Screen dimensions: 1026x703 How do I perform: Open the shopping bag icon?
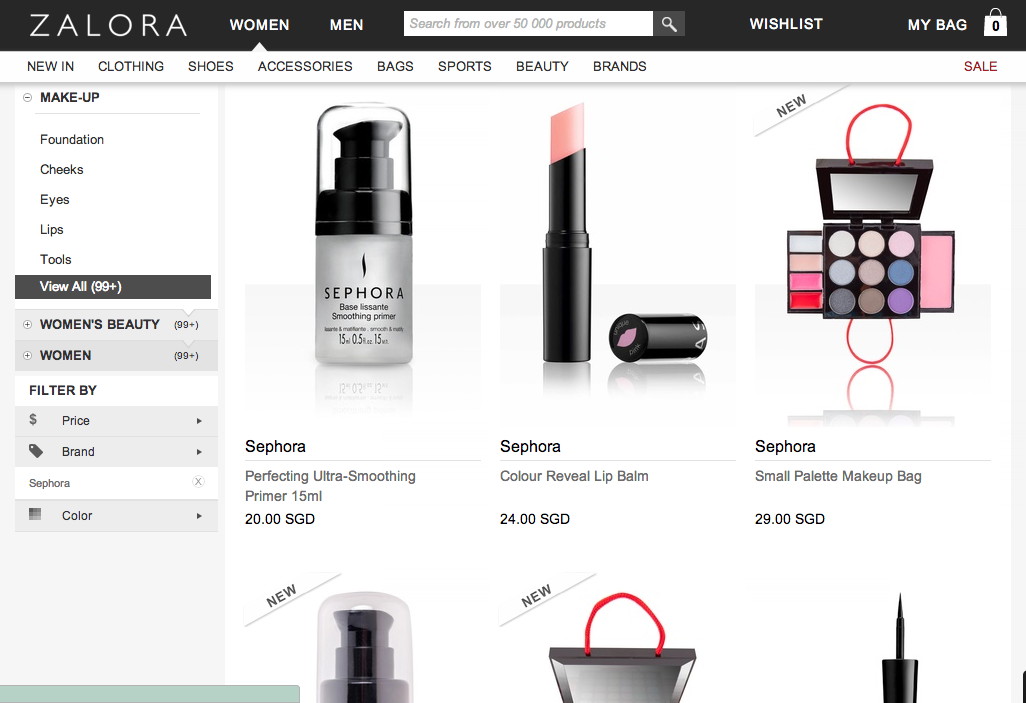click(995, 23)
